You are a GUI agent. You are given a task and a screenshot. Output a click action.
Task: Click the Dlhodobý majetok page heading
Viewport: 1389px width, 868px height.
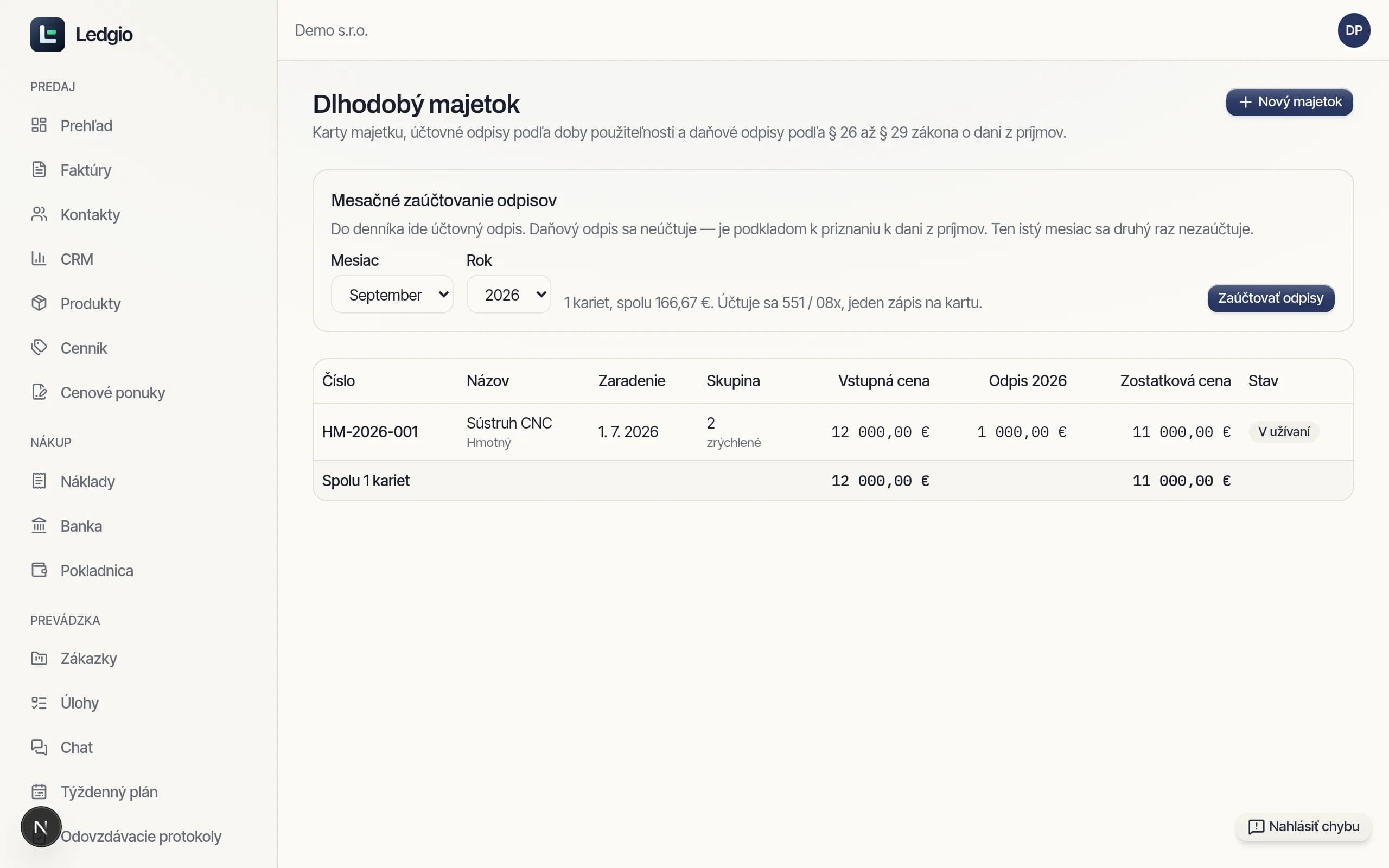point(416,104)
